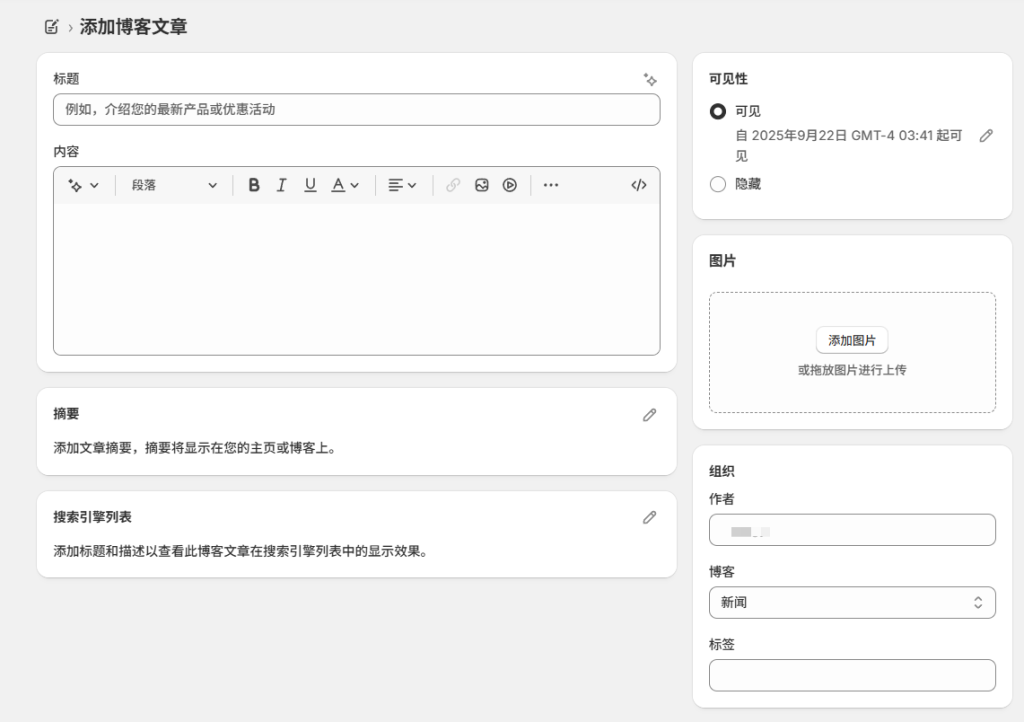Toggle bold formatting in the content editor

254,185
